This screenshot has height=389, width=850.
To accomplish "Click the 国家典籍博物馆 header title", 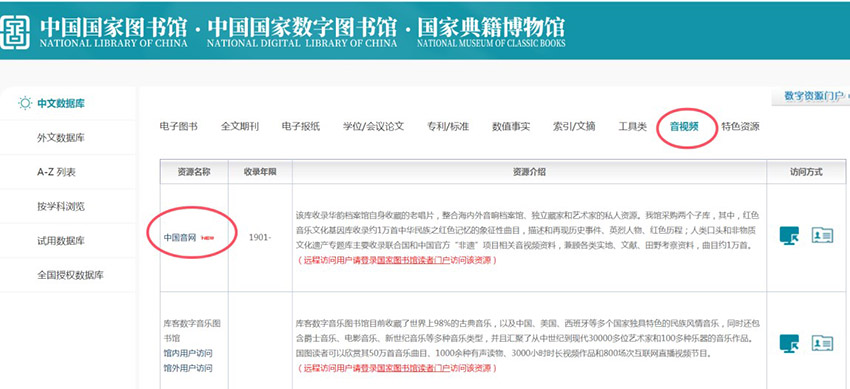I will pos(491,33).
